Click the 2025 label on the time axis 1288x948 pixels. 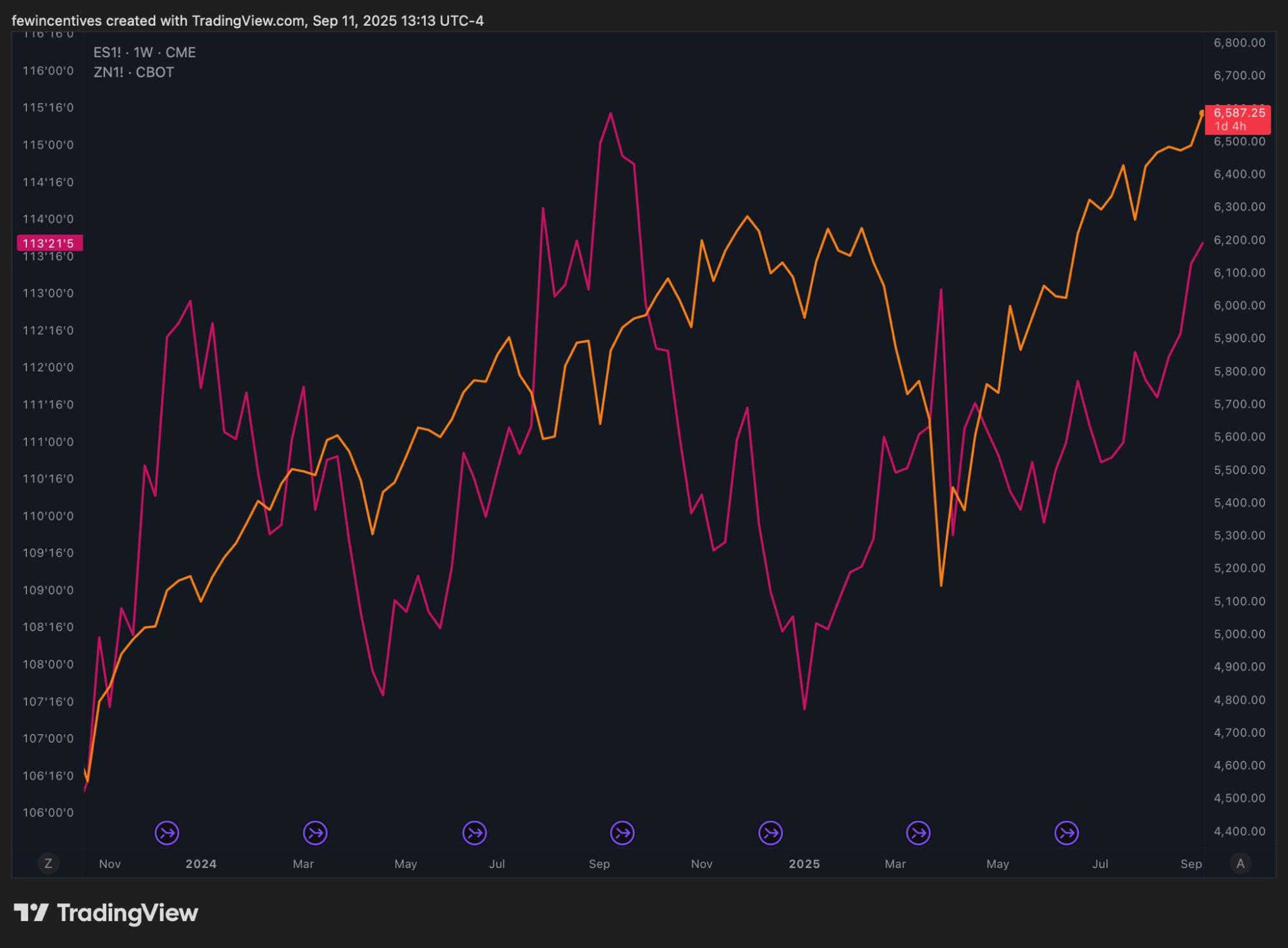point(804,864)
